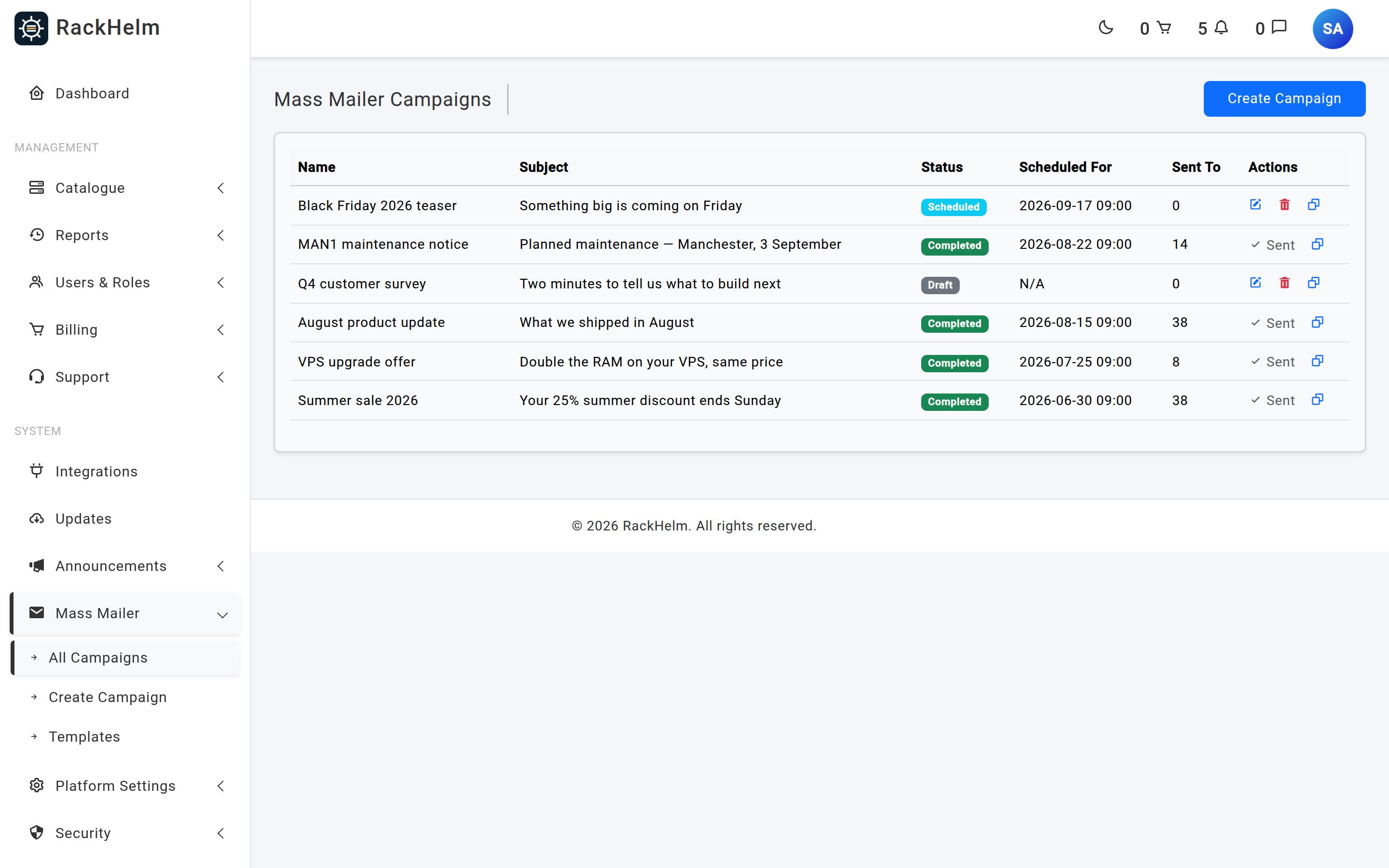Click Summer sale 2026 campaign name
Screen dimensions: 1389x868
357,400
